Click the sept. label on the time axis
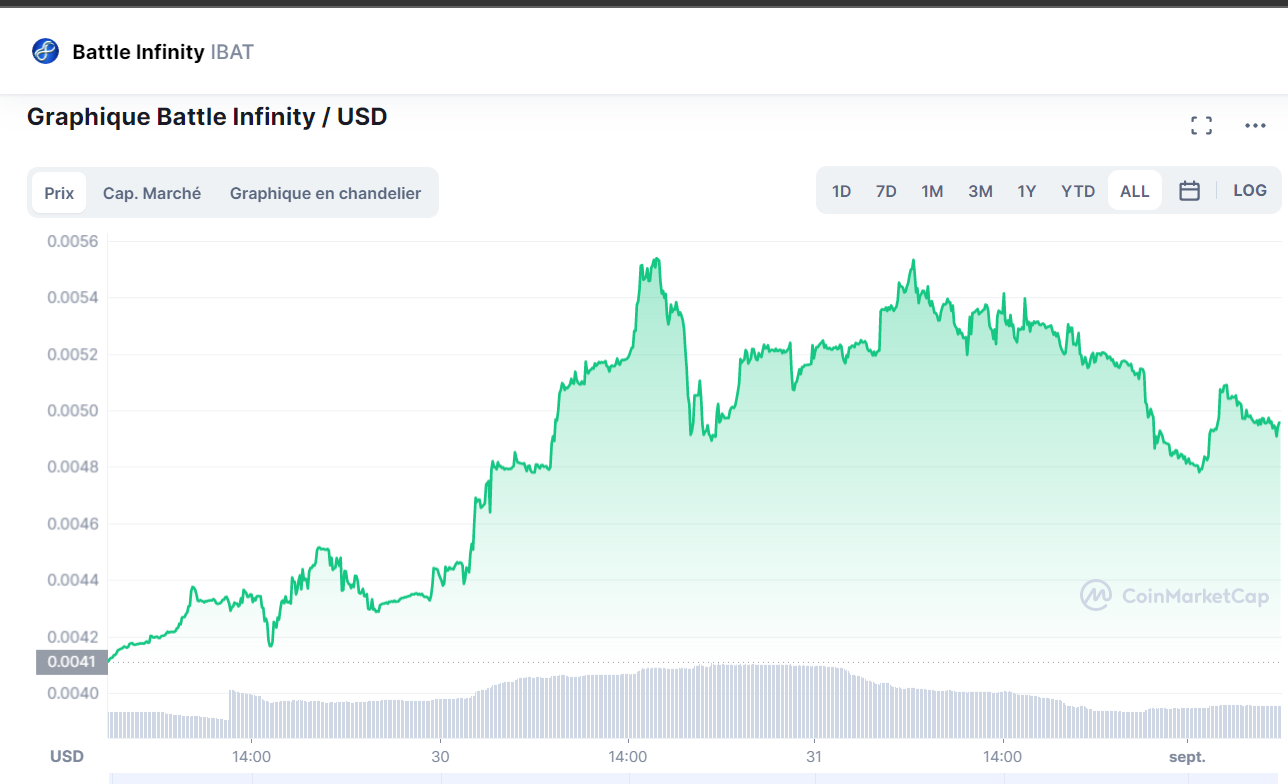 [x=1187, y=757]
